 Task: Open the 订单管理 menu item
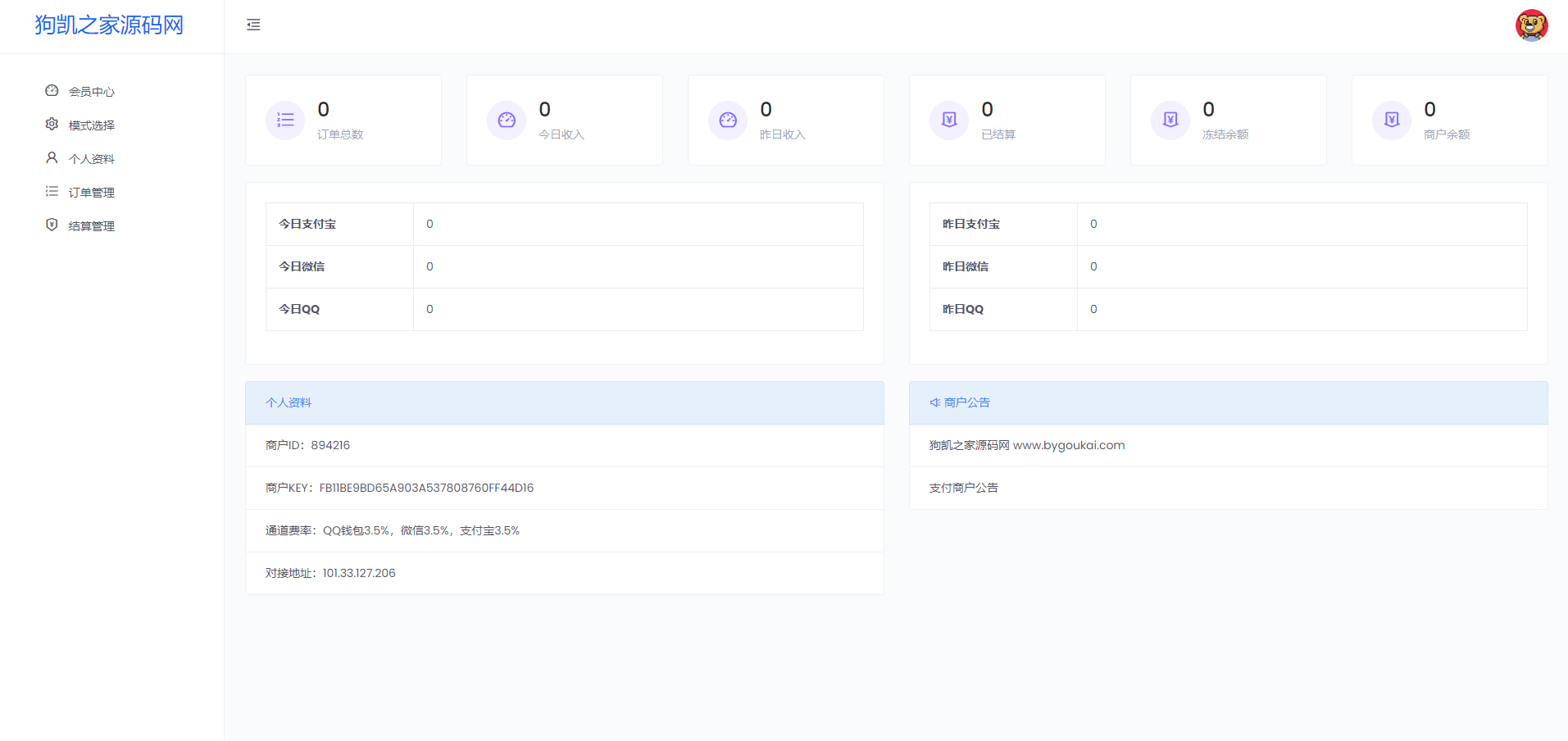pos(92,193)
